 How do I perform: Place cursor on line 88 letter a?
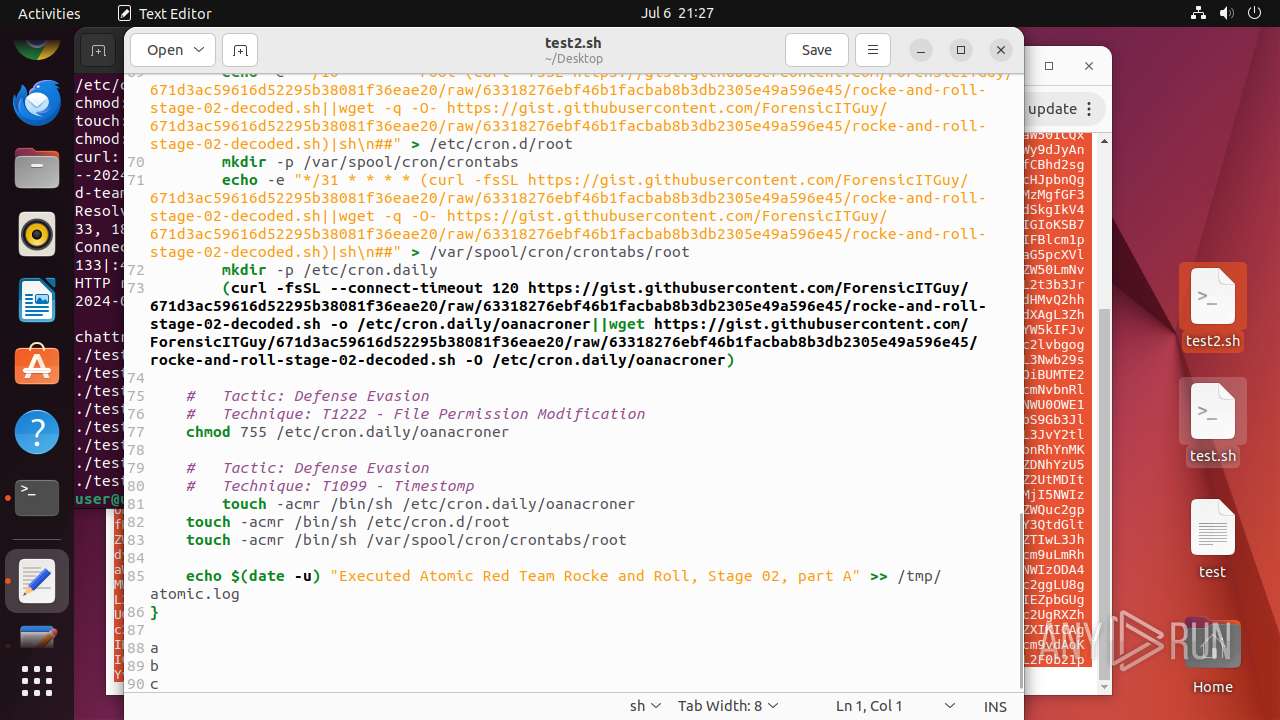154,648
